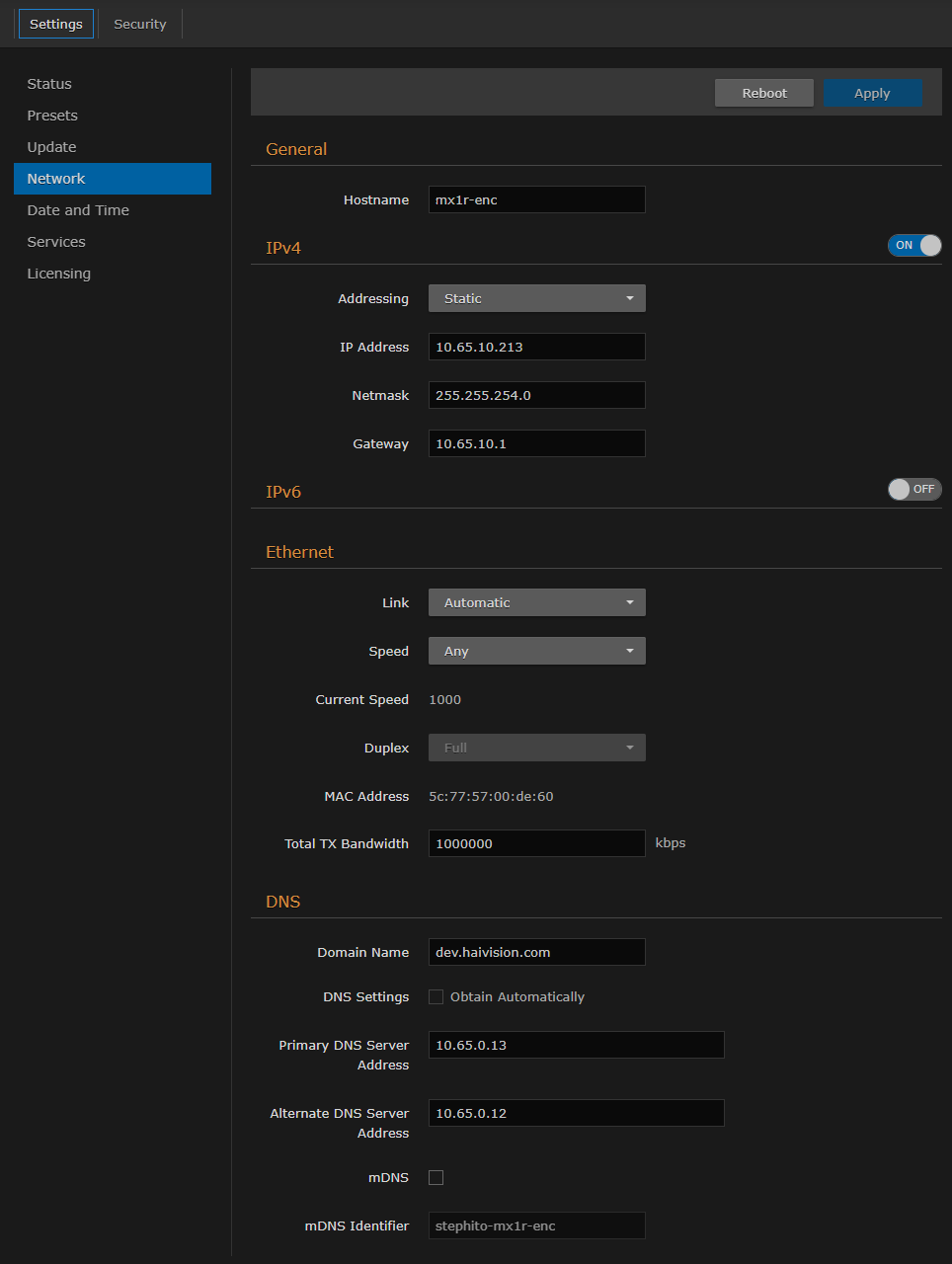Navigate to Presets settings
952x1264 pixels.
[51, 116]
